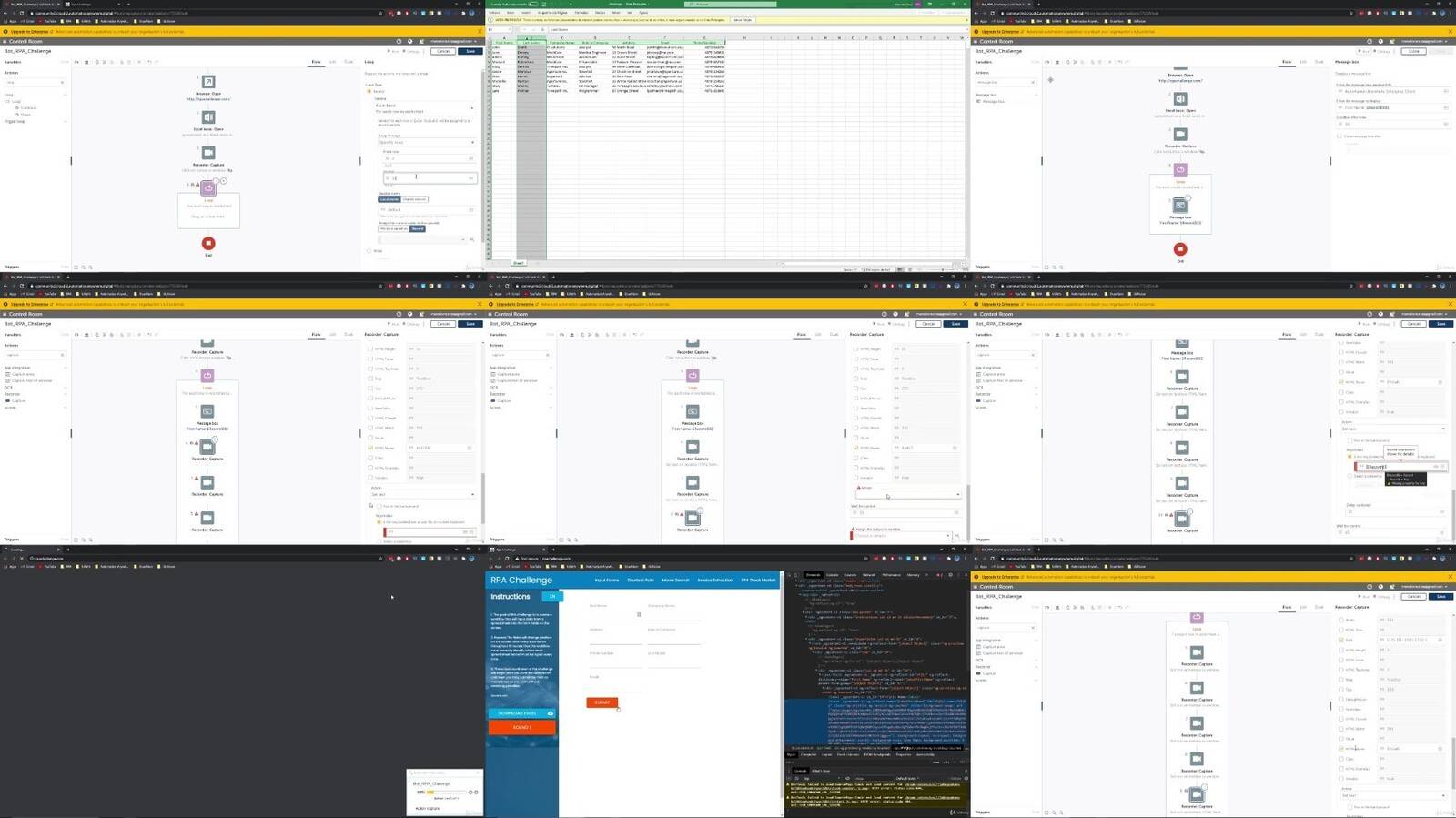Screen dimensions: 1456x818
Task: Click Save button in Loop properties frame
Action: tap(470, 51)
